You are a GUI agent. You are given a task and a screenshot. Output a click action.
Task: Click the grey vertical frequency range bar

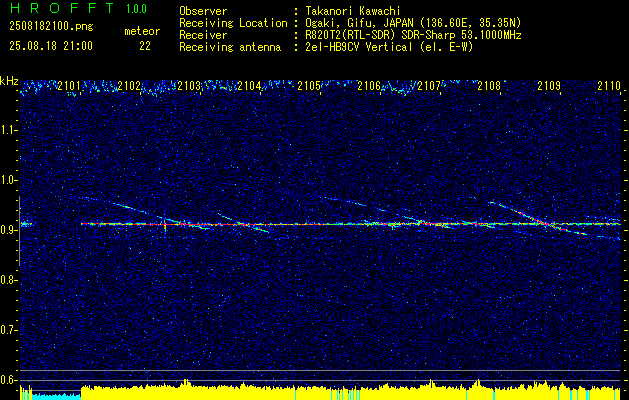[x=20, y=231]
